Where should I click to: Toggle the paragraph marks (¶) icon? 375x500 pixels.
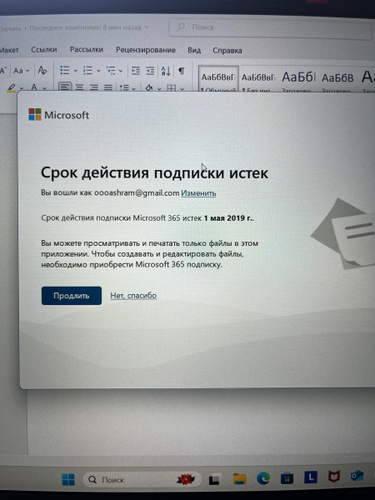tap(181, 71)
